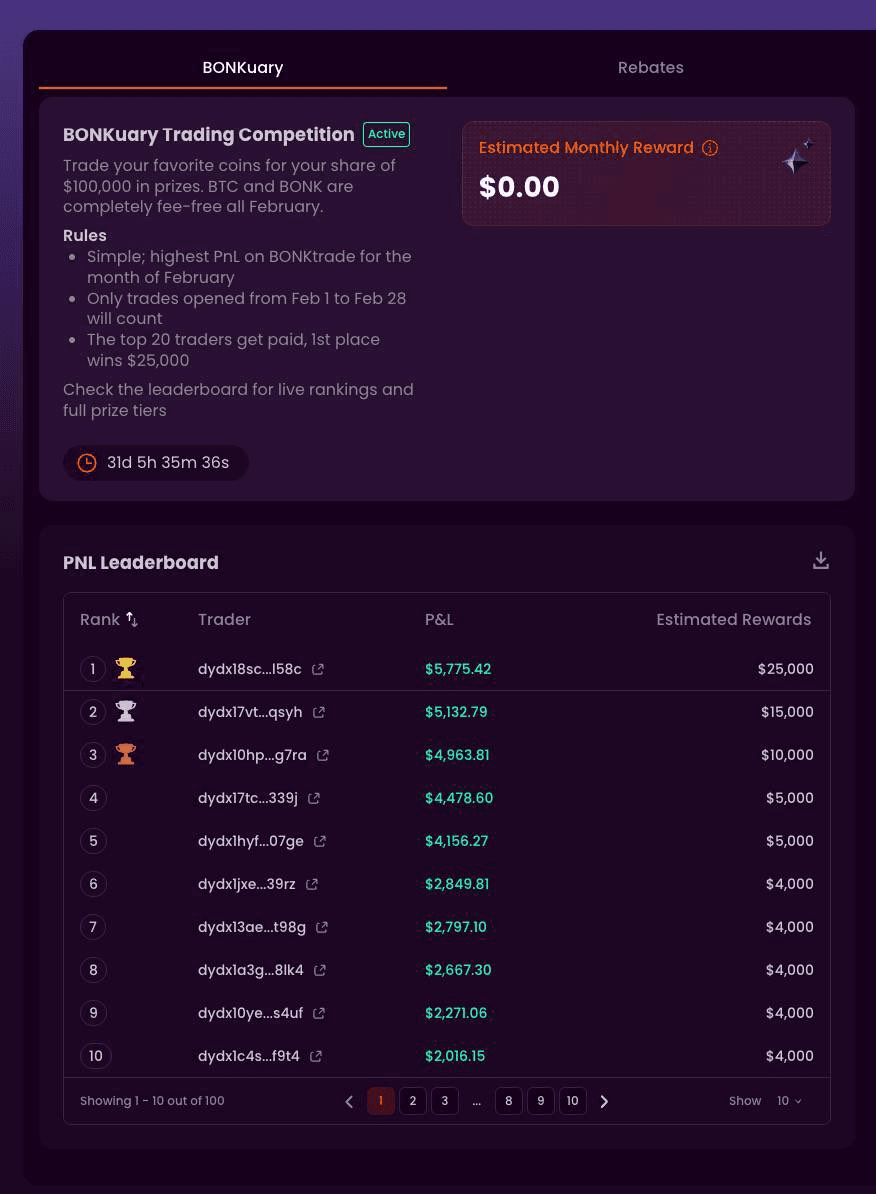Download the PNL Leaderboard data
The height and width of the screenshot is (1194, 876).
tap(821, 561)
